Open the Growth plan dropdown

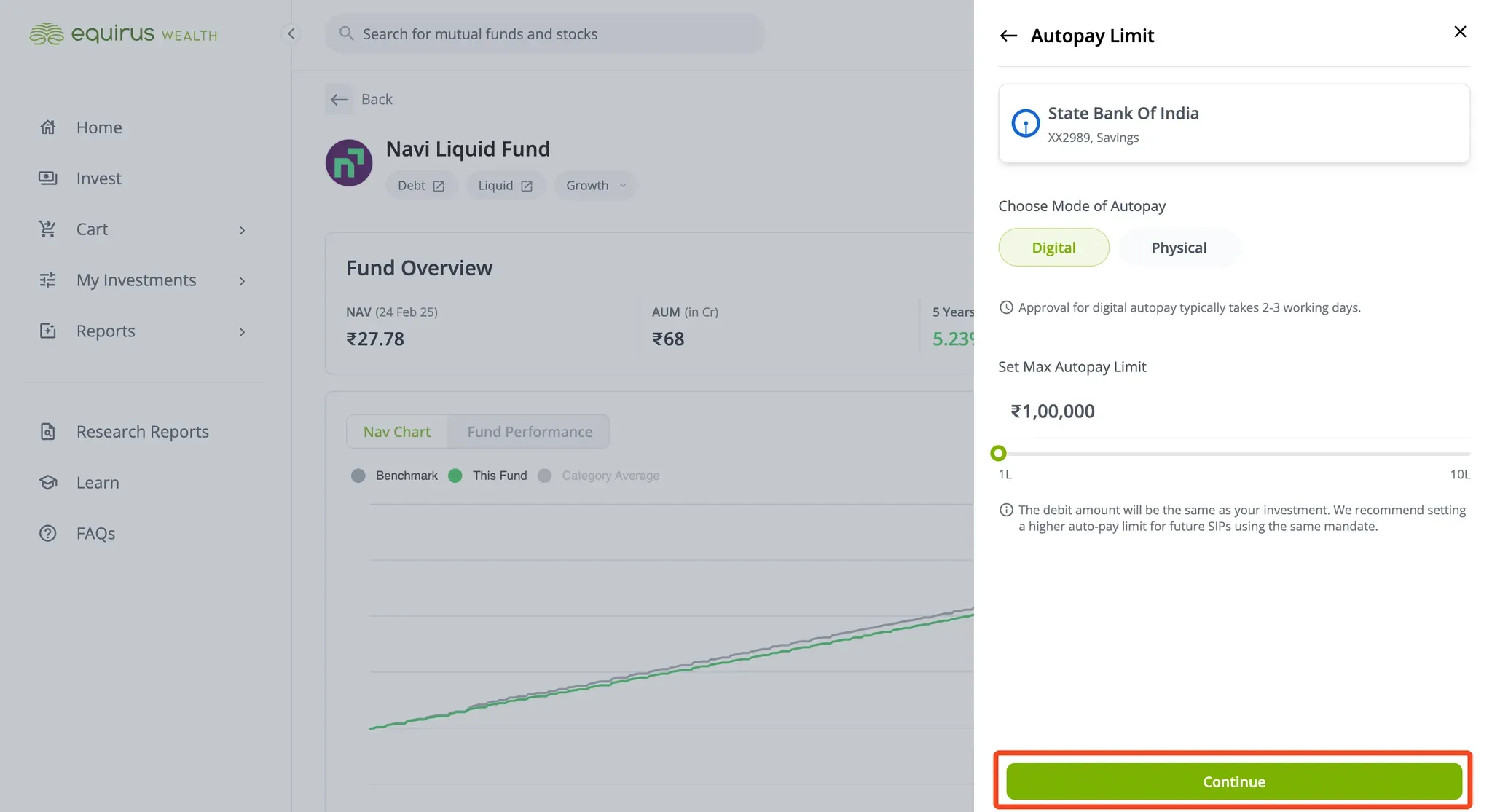[595, 186]
